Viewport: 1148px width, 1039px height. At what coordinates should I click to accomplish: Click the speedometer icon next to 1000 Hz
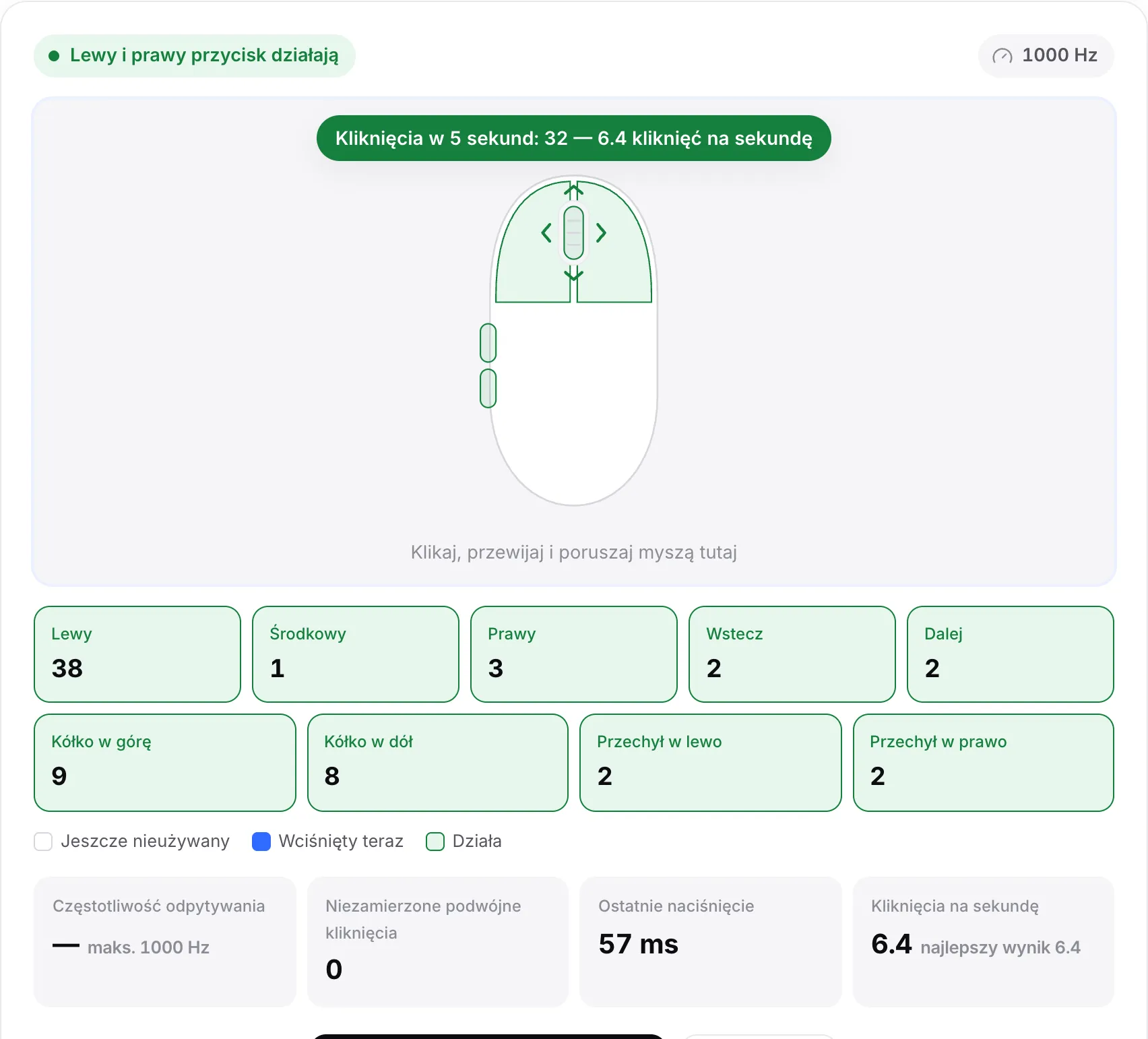(x=1002, y=56)
